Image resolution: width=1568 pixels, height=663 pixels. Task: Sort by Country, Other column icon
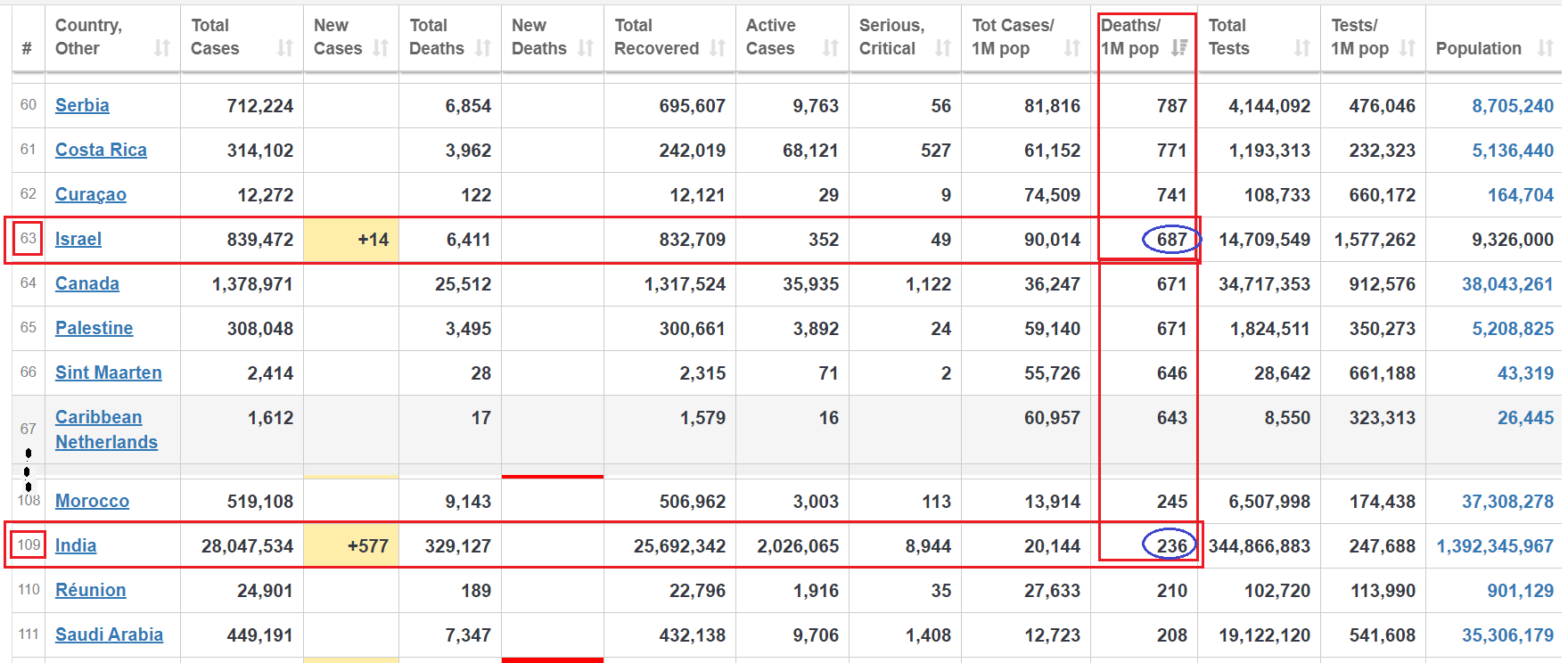(161, 48)
